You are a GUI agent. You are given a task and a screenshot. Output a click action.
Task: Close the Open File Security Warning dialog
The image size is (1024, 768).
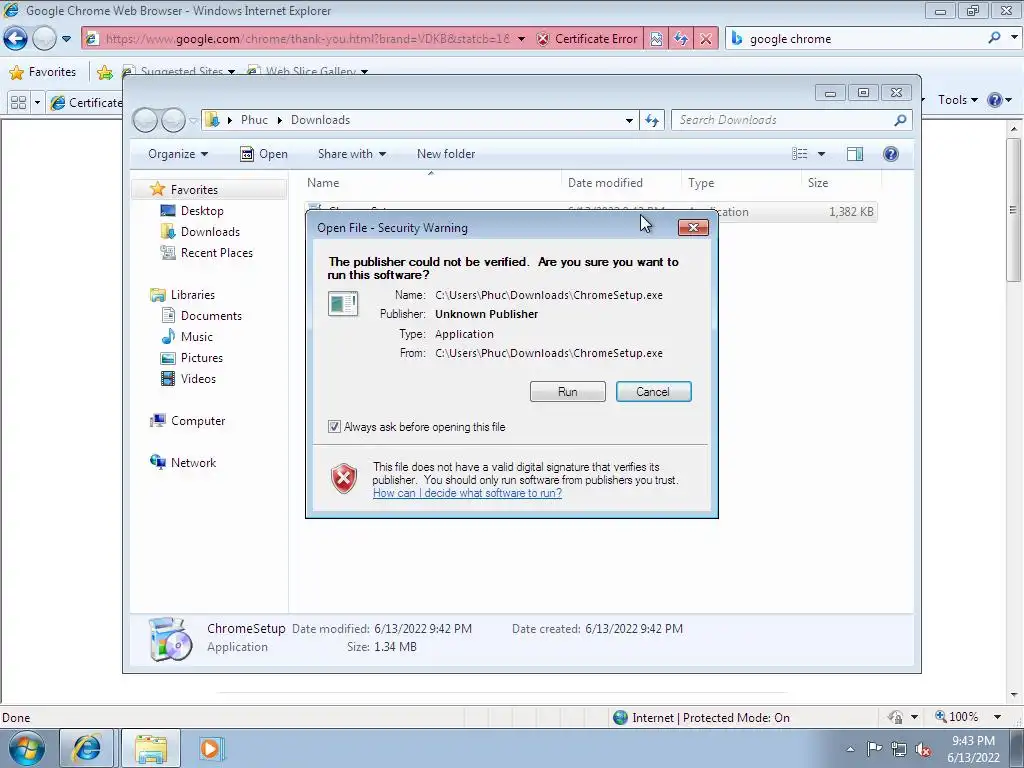coord(693,227)
